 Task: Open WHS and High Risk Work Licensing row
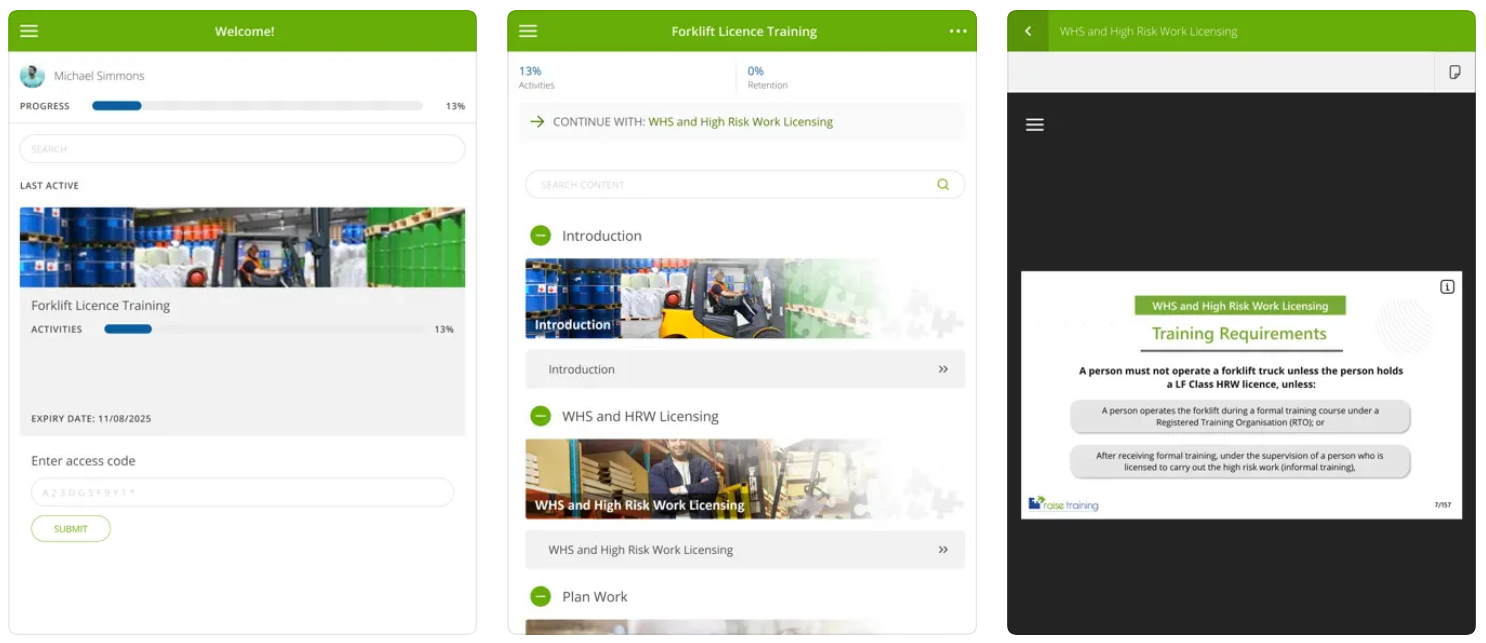tap(745, 550)
